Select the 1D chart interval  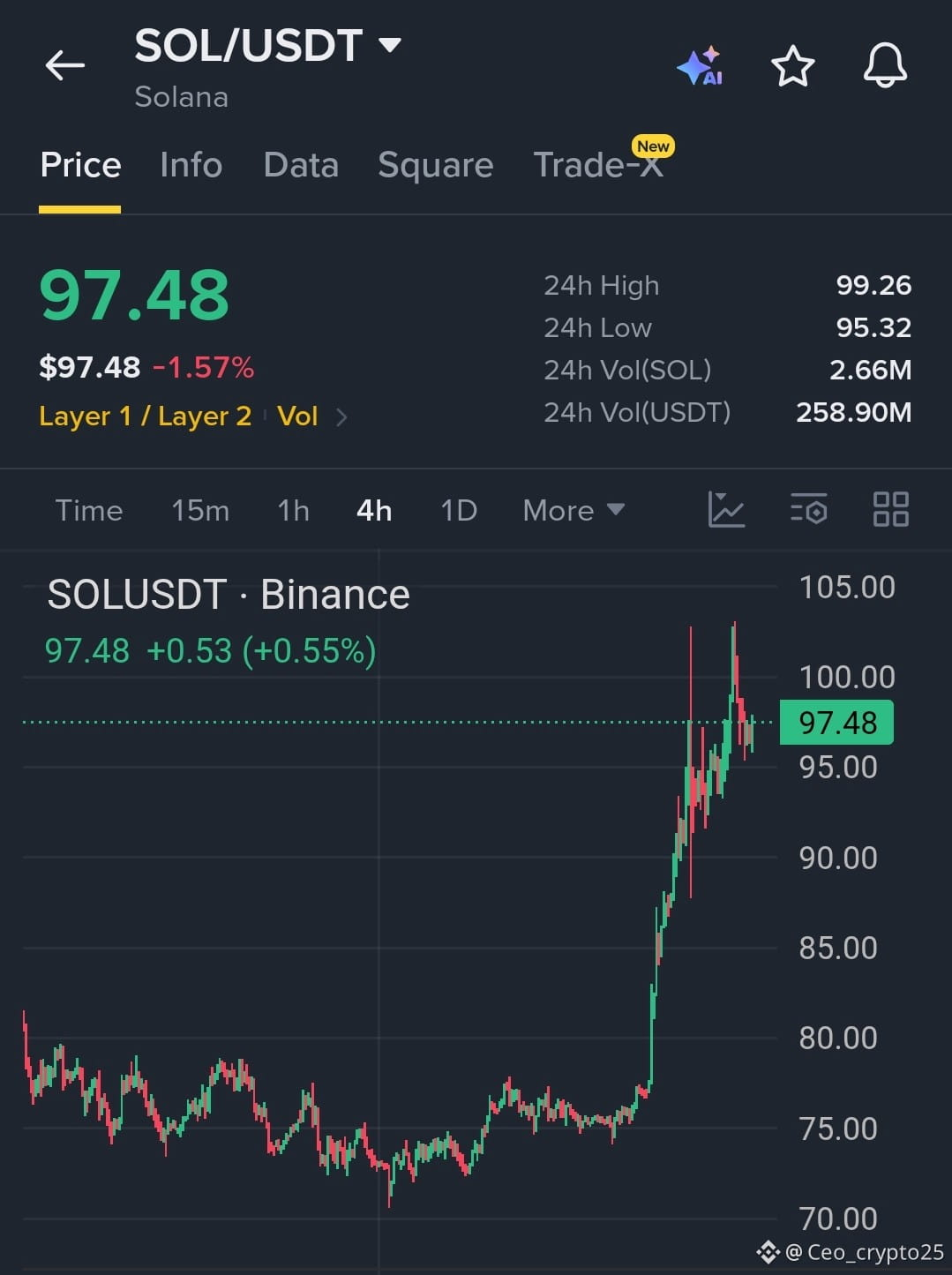pyautogui.click(x=459, y=510)
